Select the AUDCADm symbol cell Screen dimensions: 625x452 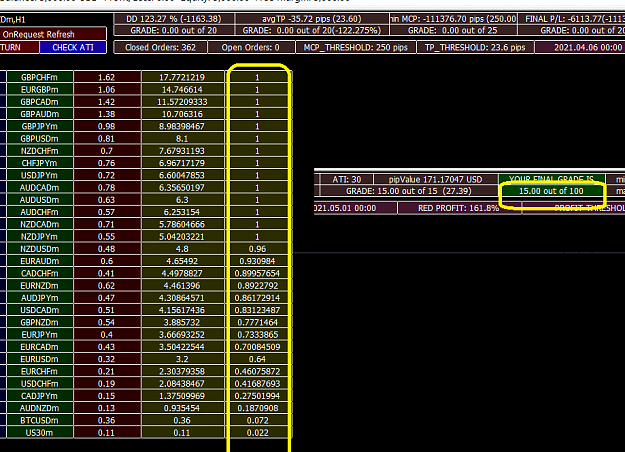click(x=40, y=188)
